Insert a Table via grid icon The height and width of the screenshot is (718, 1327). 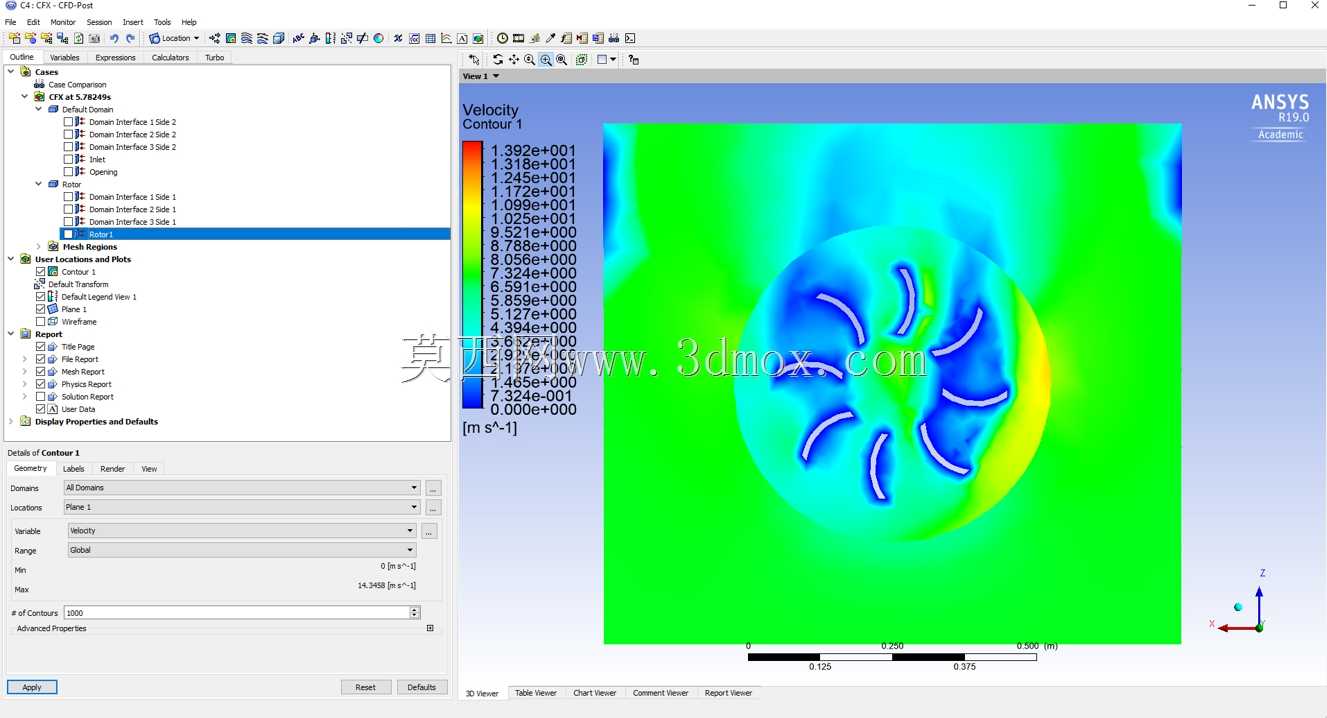pyautogui.click(x=431, y=38)
